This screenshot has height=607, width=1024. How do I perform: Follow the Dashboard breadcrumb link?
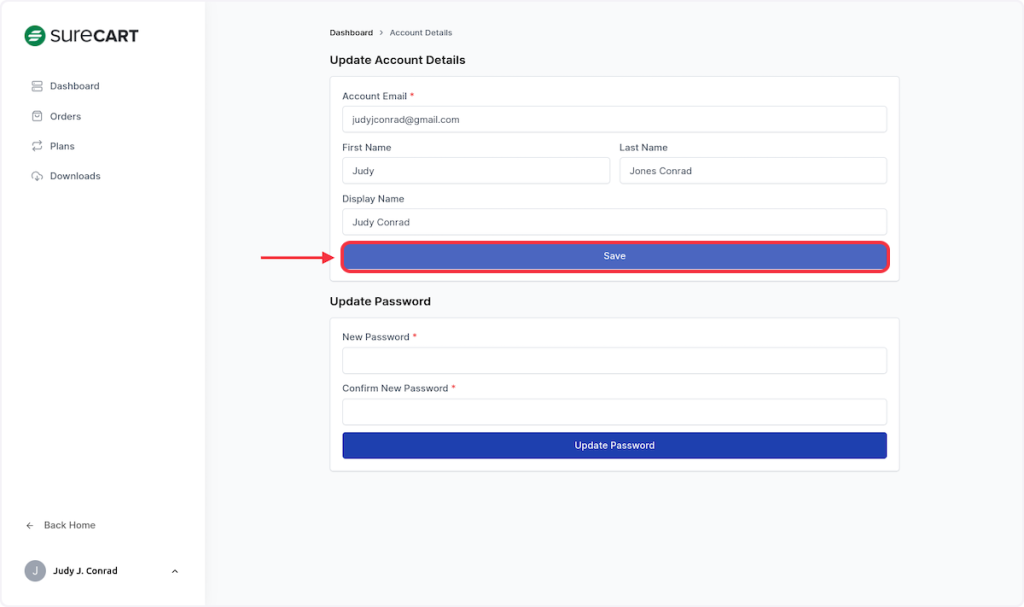point(351,33)
